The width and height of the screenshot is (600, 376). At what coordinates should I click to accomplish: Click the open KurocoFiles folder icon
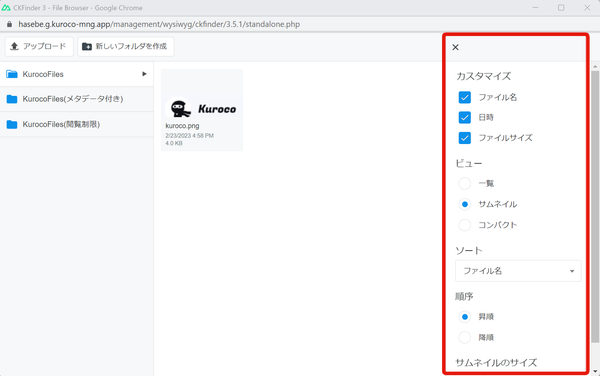(x=12, y=74)
